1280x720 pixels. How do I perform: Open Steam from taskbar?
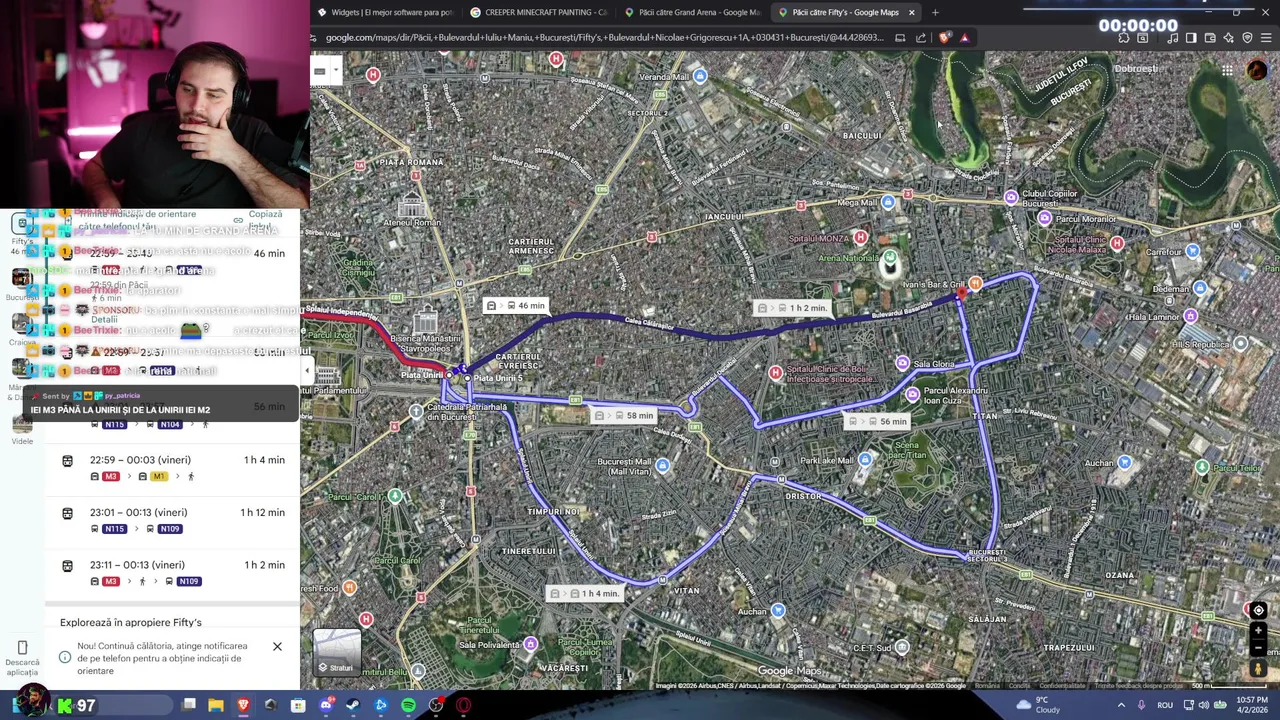tap(353, 705)
